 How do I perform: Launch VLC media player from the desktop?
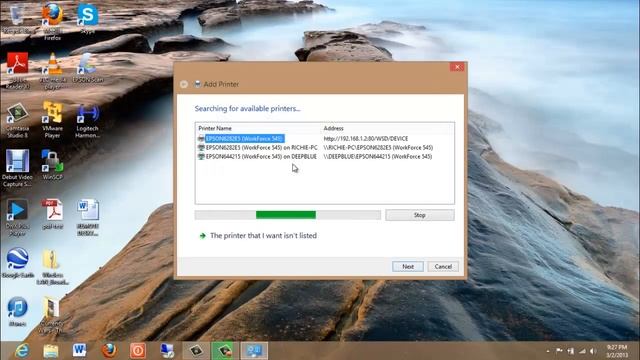[x=53, y=70]
